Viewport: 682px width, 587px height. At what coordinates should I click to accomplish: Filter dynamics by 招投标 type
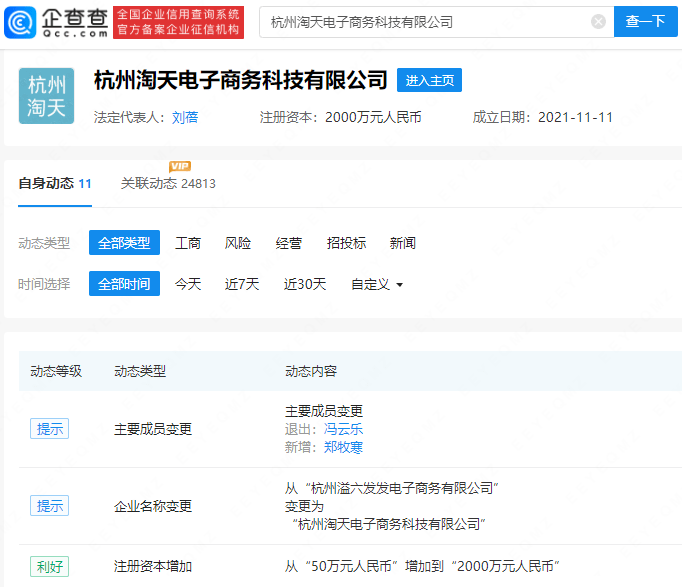[346, 243]
